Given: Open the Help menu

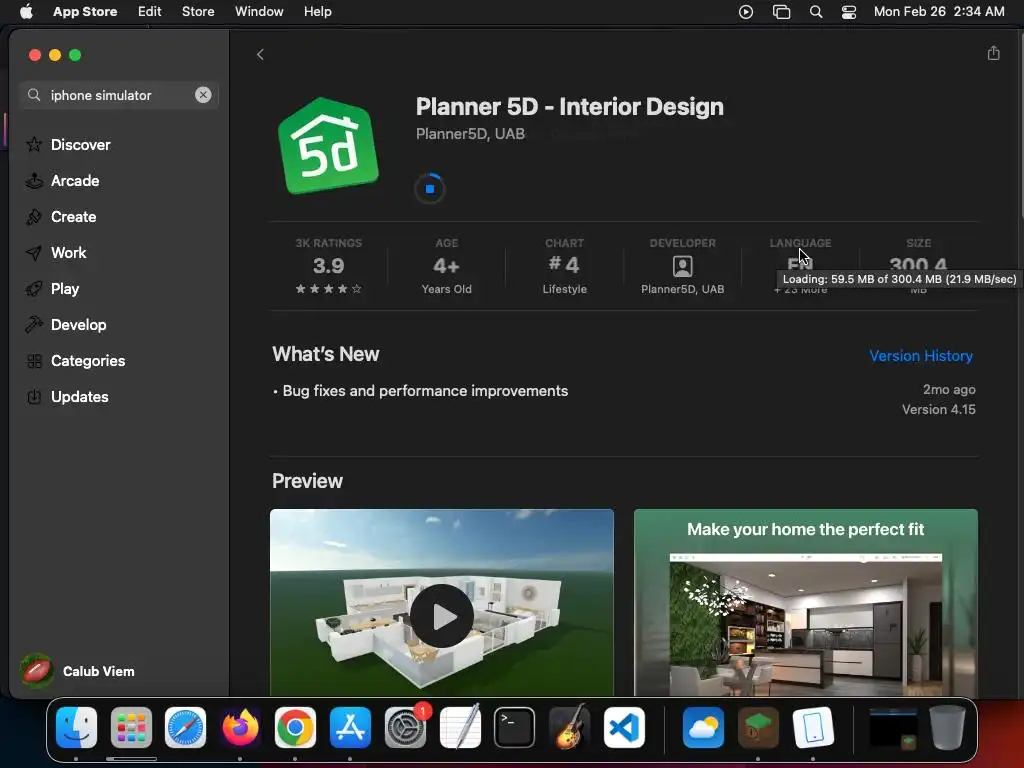Looking at the screenshot, I should pos(317,12).
